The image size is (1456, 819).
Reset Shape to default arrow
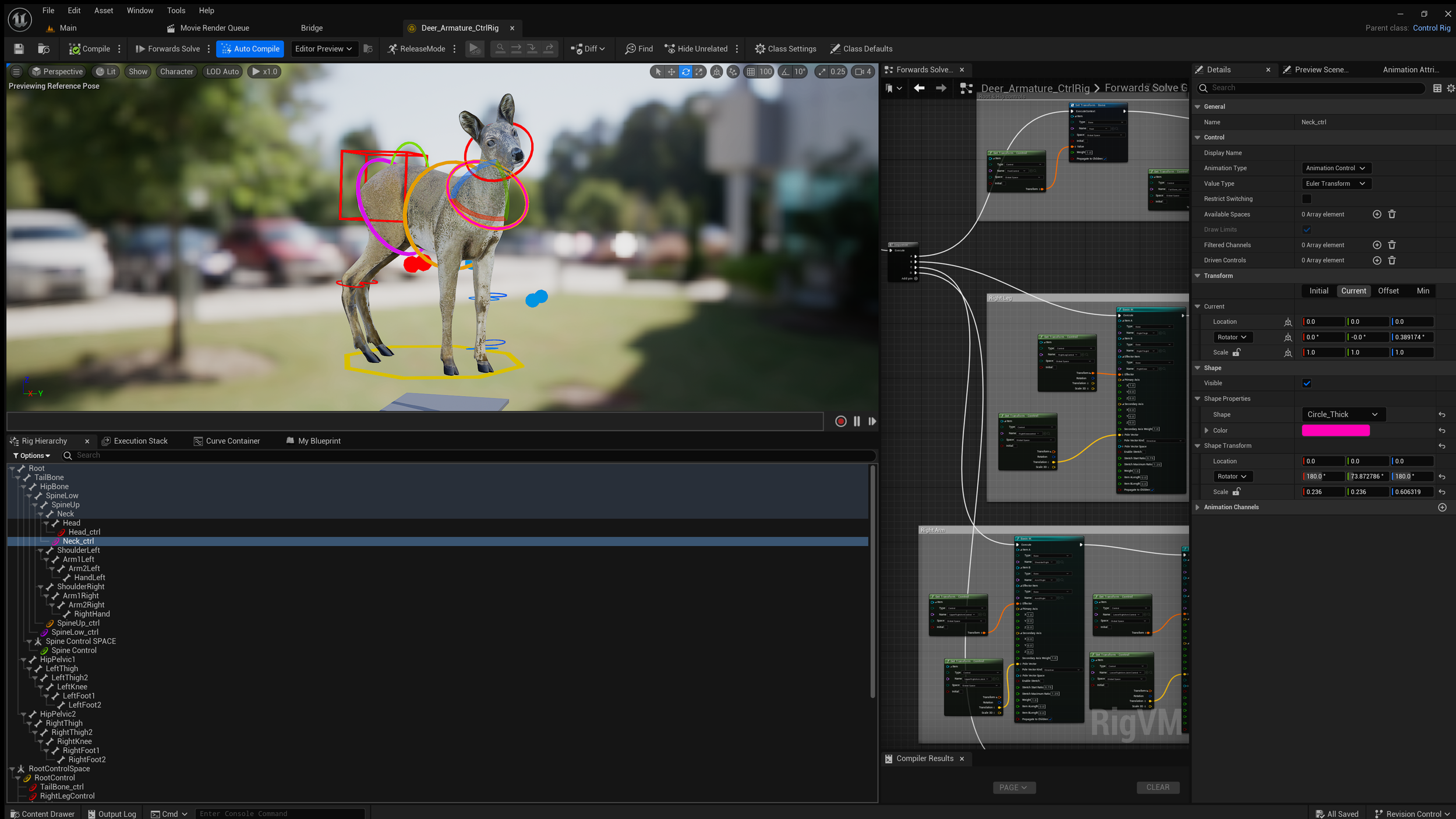coord(1442,415)
